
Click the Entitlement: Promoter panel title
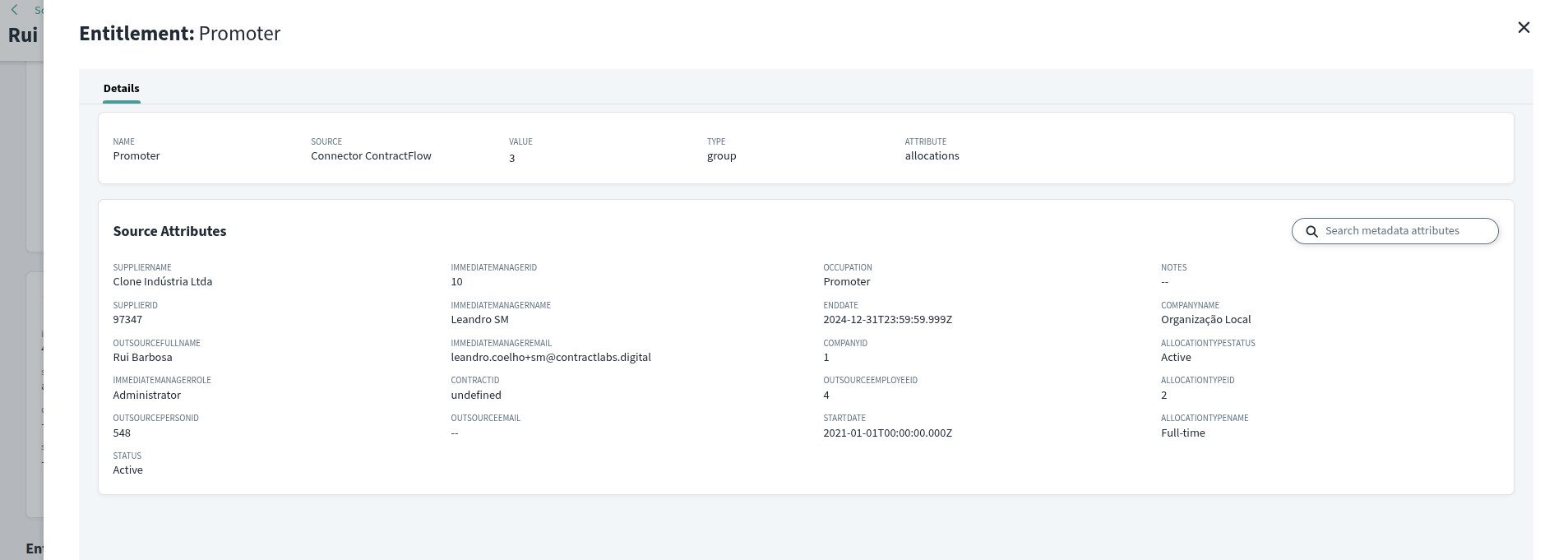(179, 34)
